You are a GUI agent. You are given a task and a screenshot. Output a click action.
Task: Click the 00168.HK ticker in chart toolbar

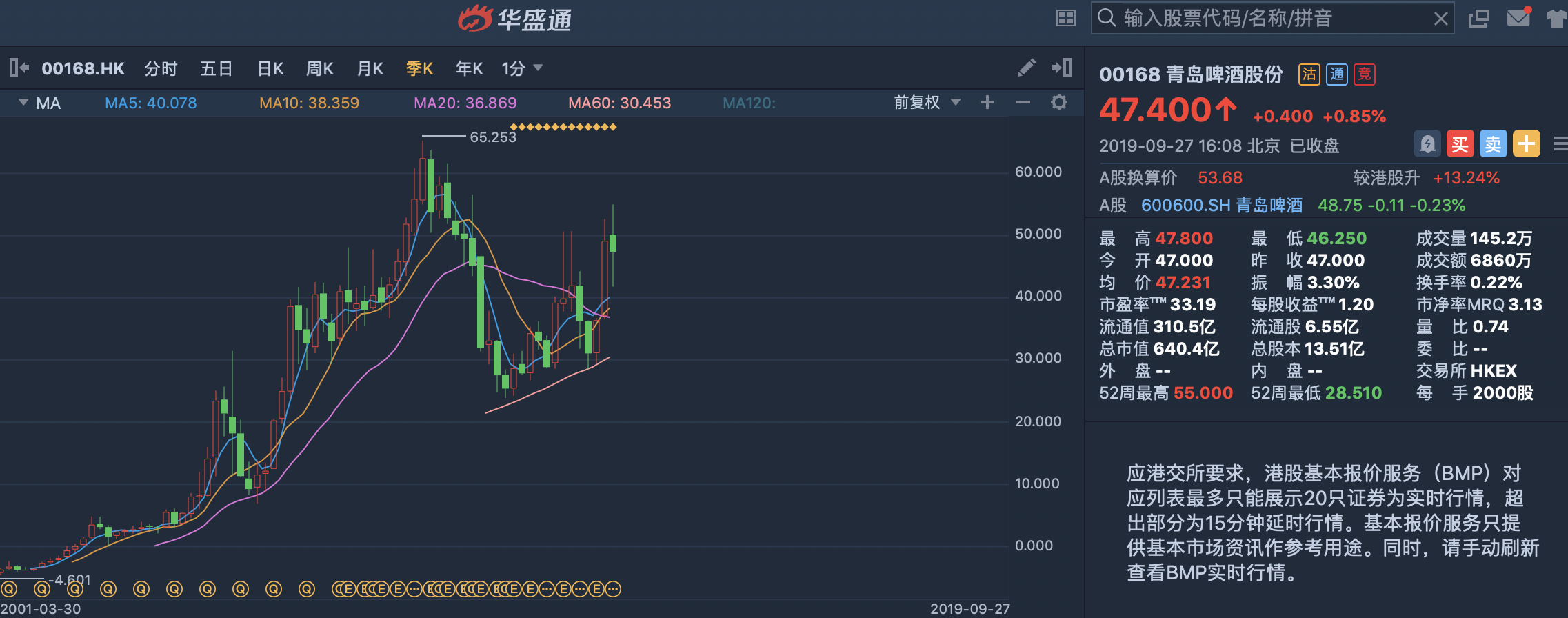click(83, 68)
